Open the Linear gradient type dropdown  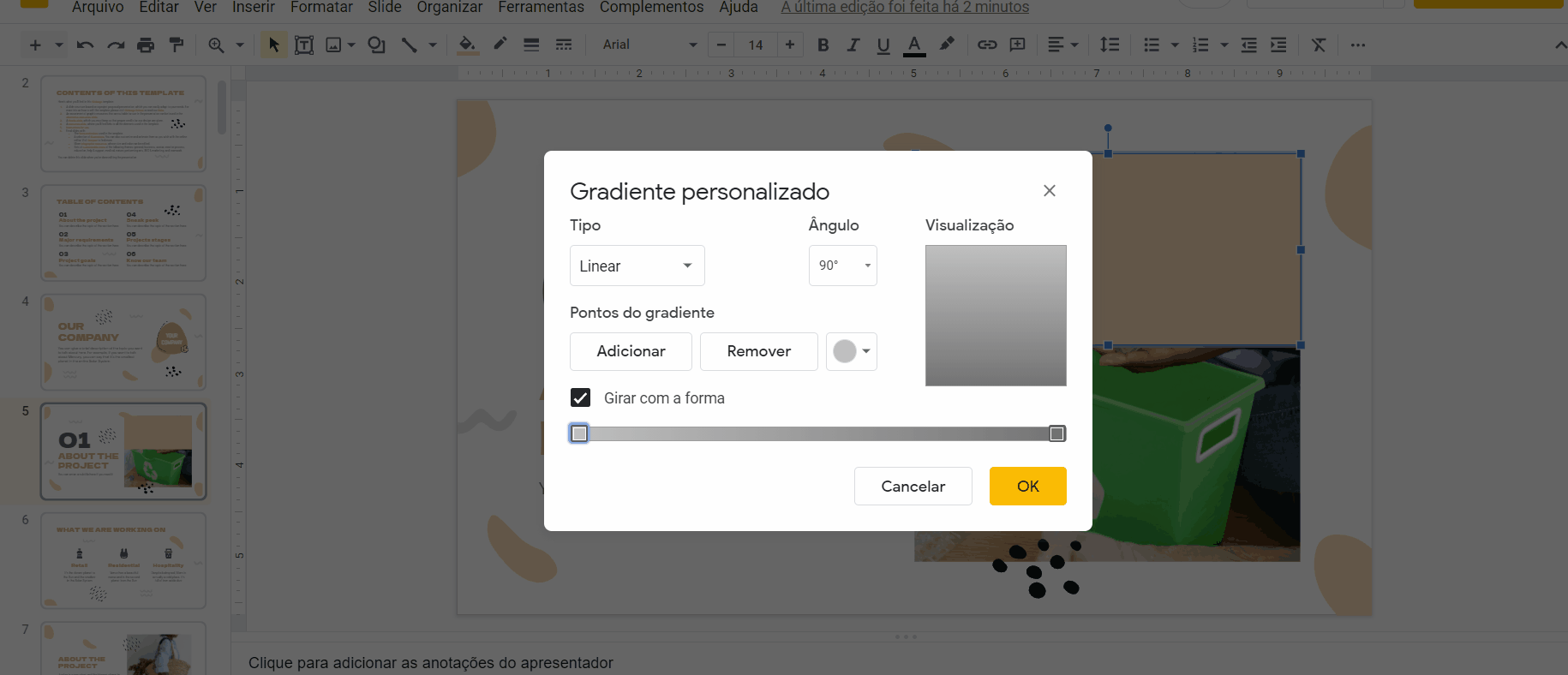(637, 266)
